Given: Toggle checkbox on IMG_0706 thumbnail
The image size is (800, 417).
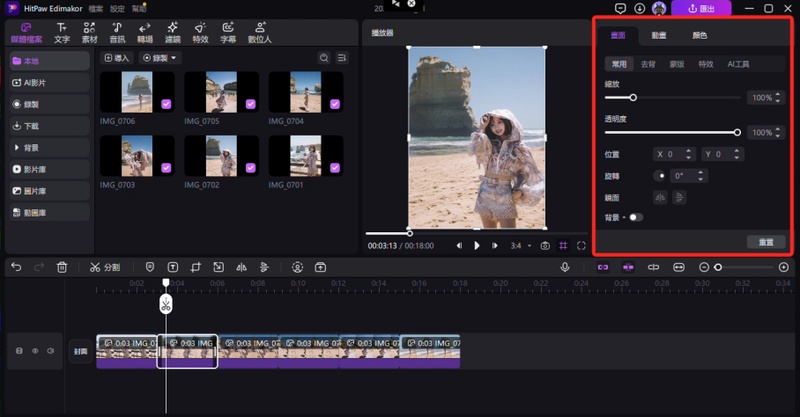Looking at the screenshot, I should (x=166, y=104).
